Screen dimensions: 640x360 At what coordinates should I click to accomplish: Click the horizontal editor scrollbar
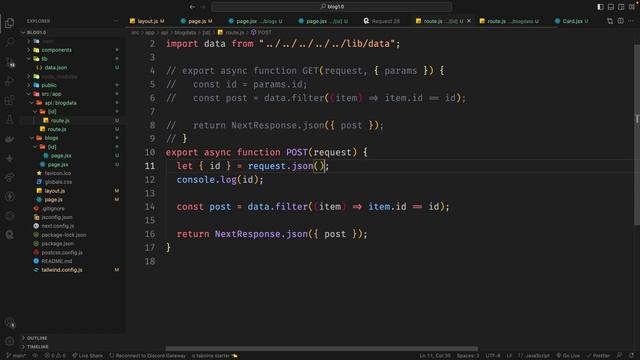(x=322, y=349)
